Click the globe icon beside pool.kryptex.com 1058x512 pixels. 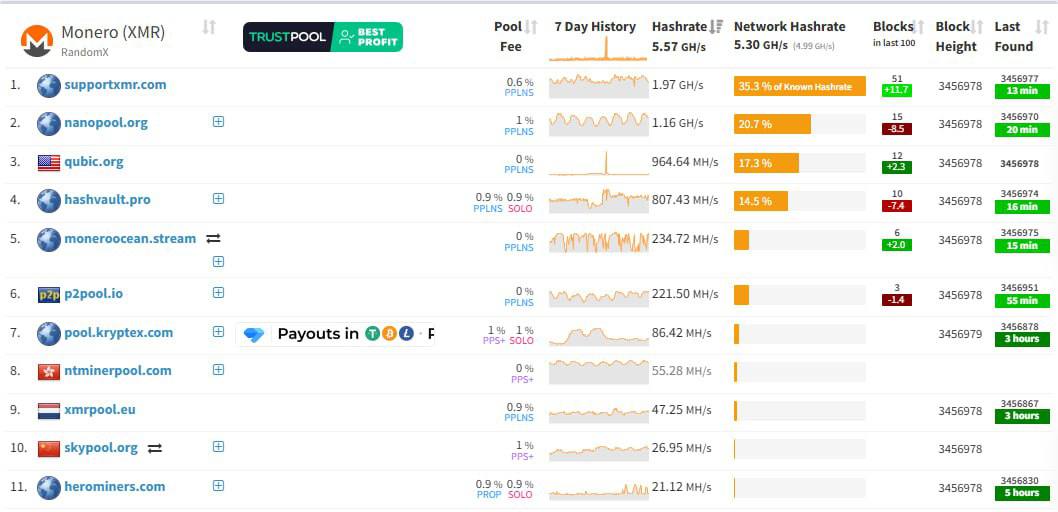(49, 333)
